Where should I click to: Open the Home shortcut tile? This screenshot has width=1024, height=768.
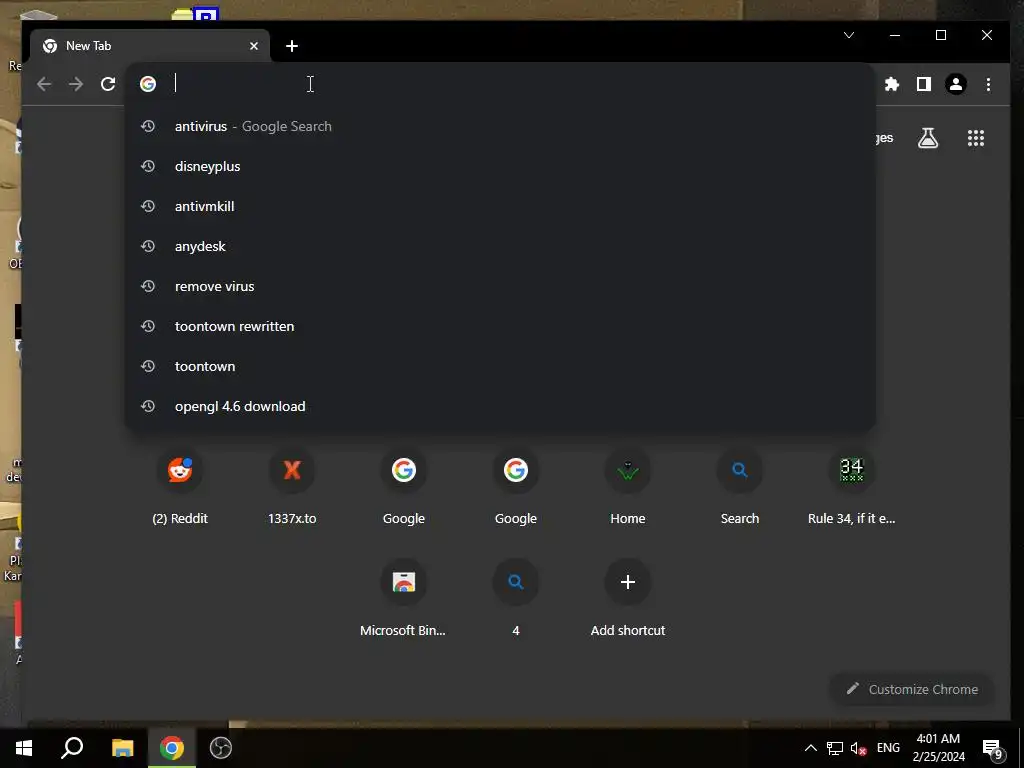[628, 487]
